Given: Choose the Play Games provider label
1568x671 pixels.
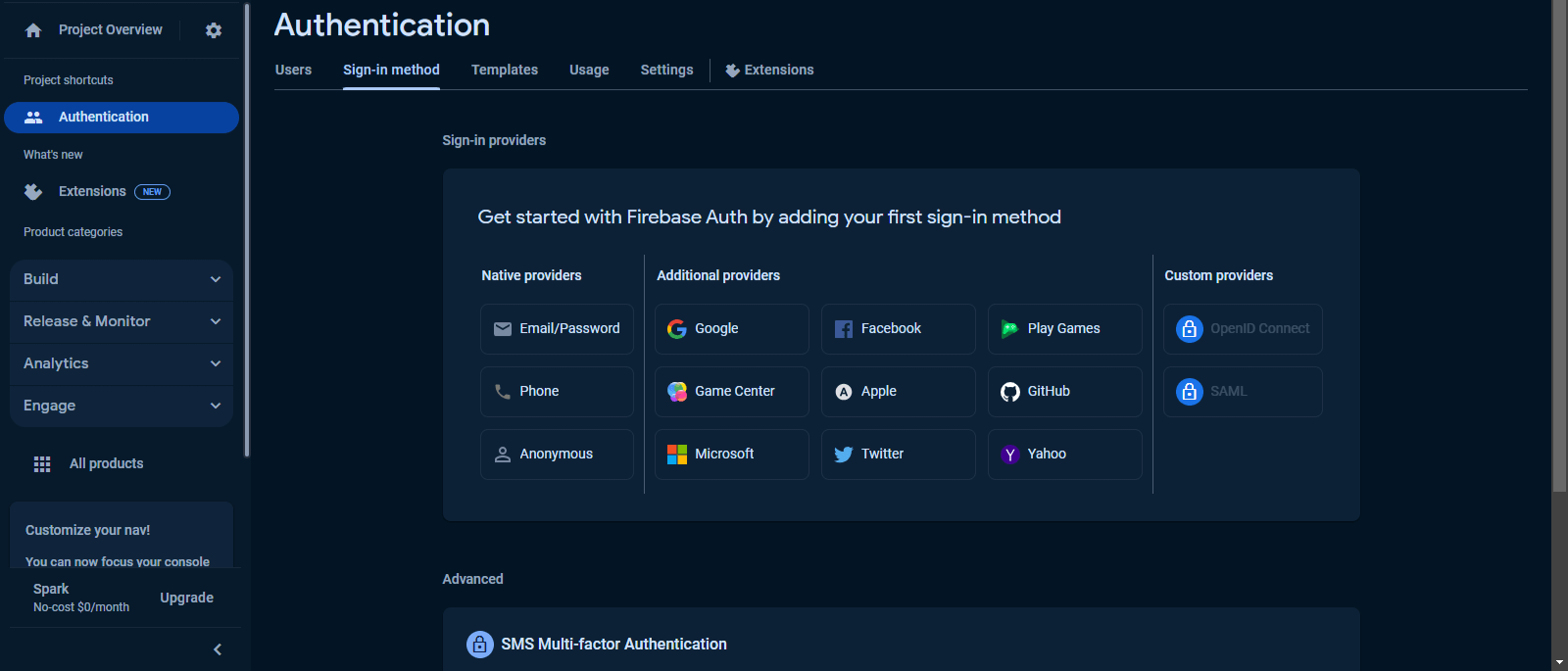Looking at the screenshot, I should click(1063, 328).
